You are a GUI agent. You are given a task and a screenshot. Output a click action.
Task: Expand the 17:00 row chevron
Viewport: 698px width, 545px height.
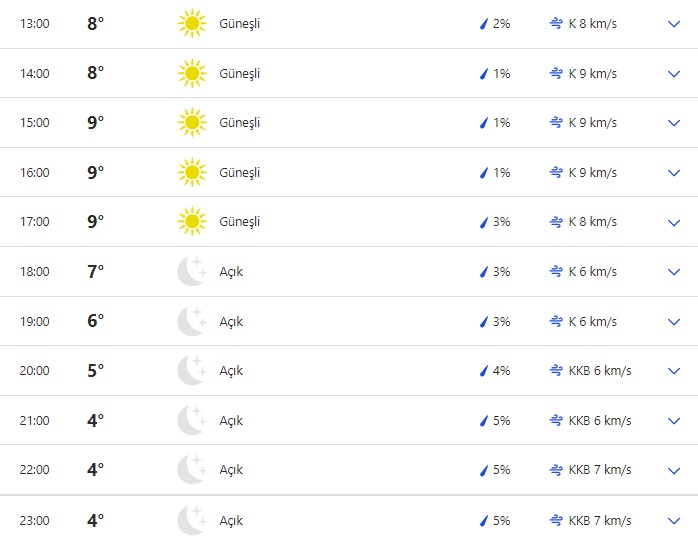click(x=673, y=222)
